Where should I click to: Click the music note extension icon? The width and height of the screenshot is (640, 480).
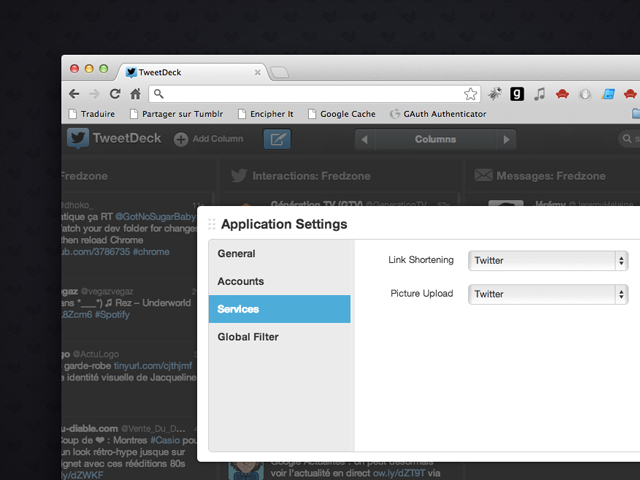pos(539,94)
